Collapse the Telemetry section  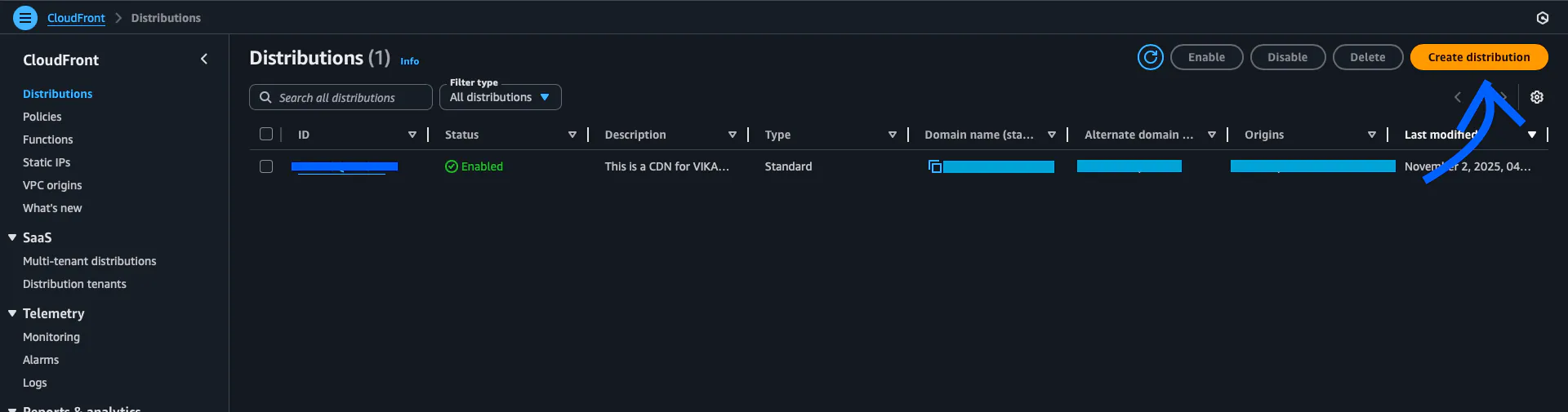coord(12,313)
